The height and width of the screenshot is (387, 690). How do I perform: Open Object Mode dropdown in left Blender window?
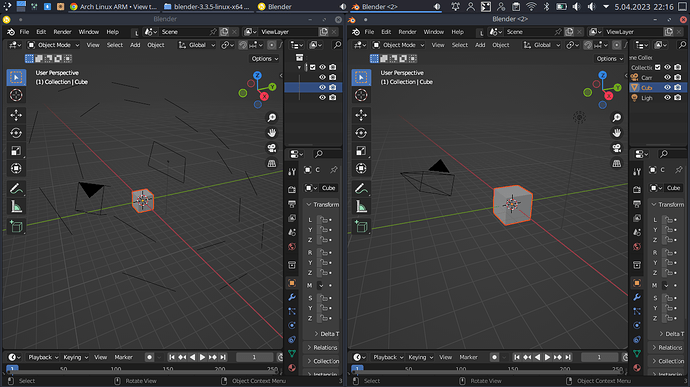[53, 45]
